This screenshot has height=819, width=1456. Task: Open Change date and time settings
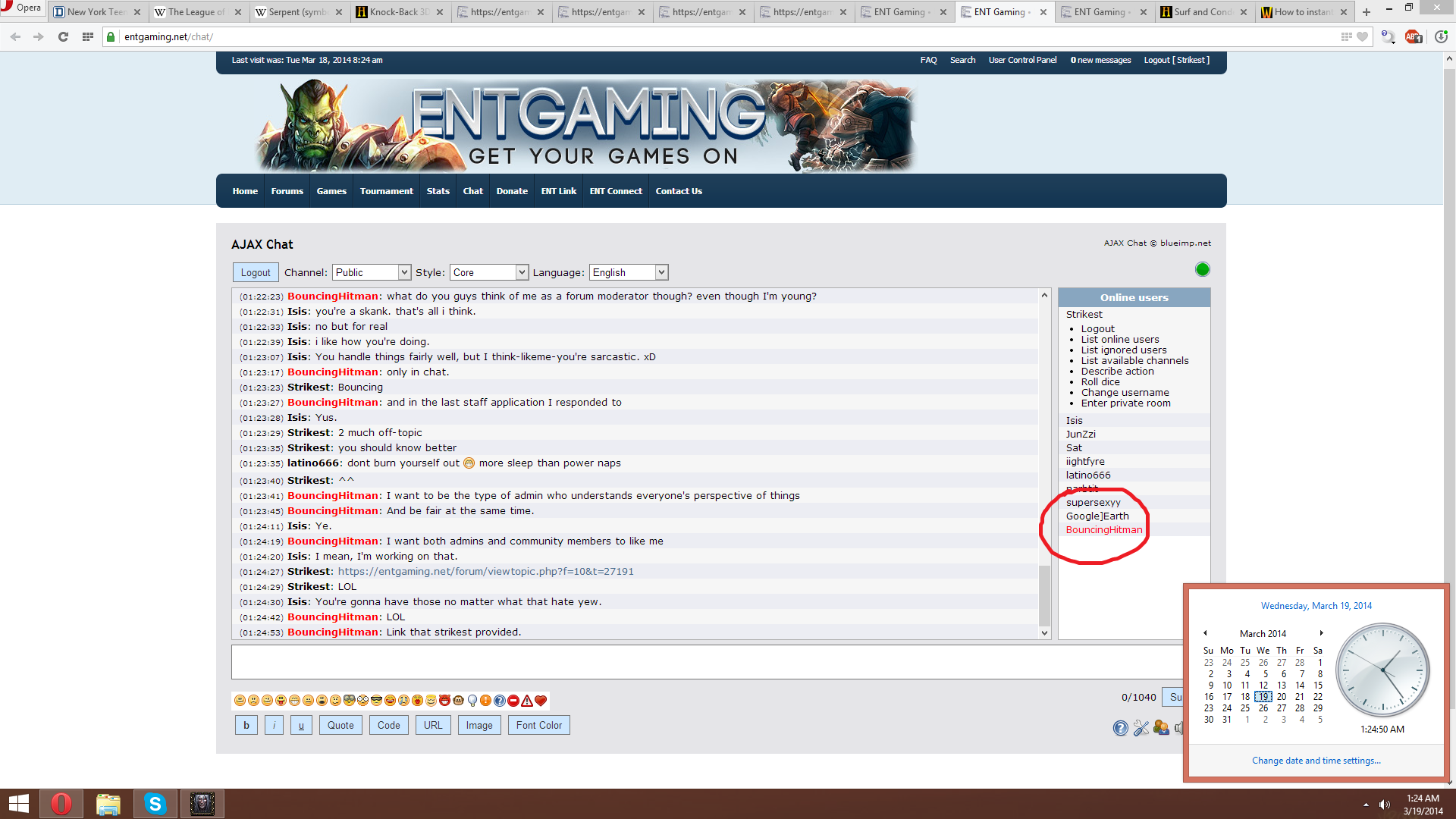click(1316, 761)
